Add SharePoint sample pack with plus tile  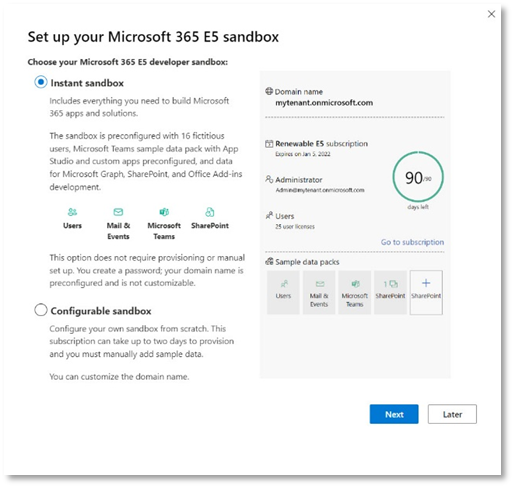coord(426,292)
